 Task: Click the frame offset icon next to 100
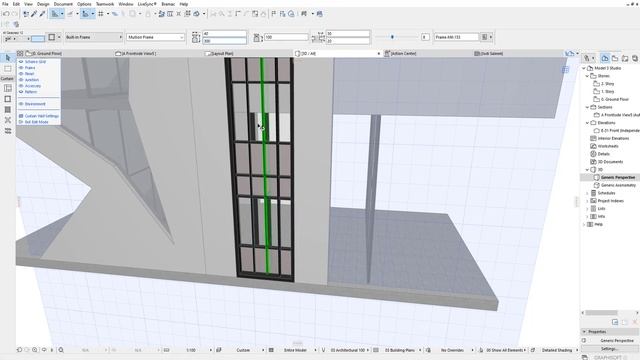[x=258, y=38]
